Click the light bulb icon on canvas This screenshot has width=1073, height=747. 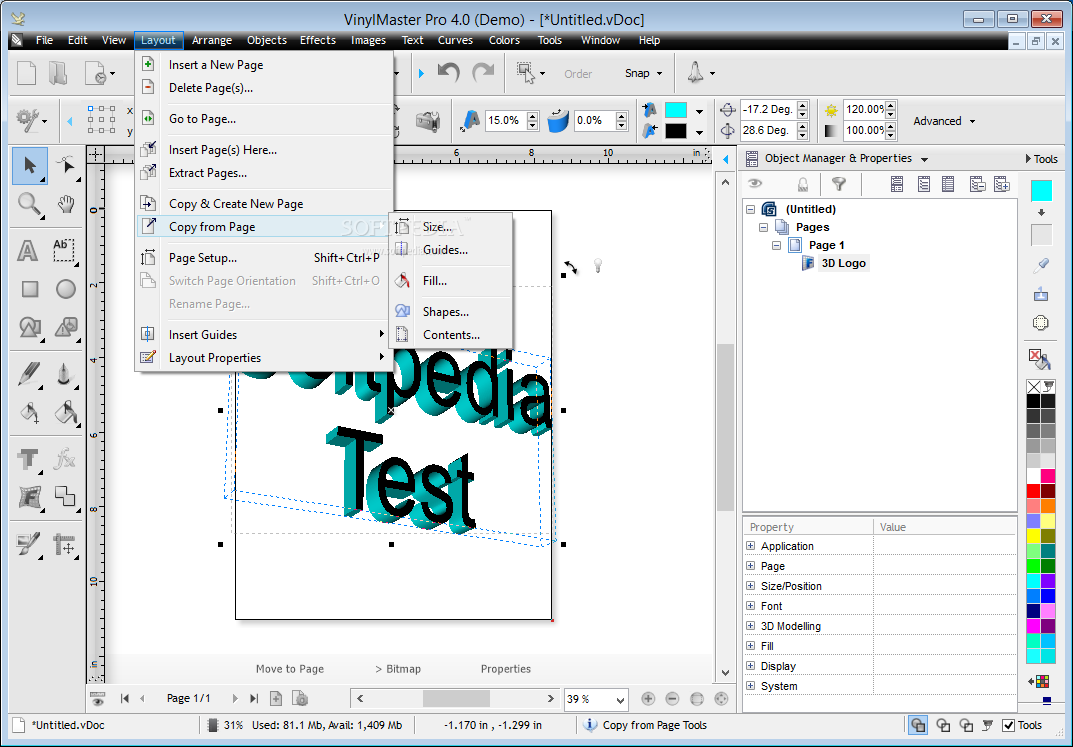[597, 265]
